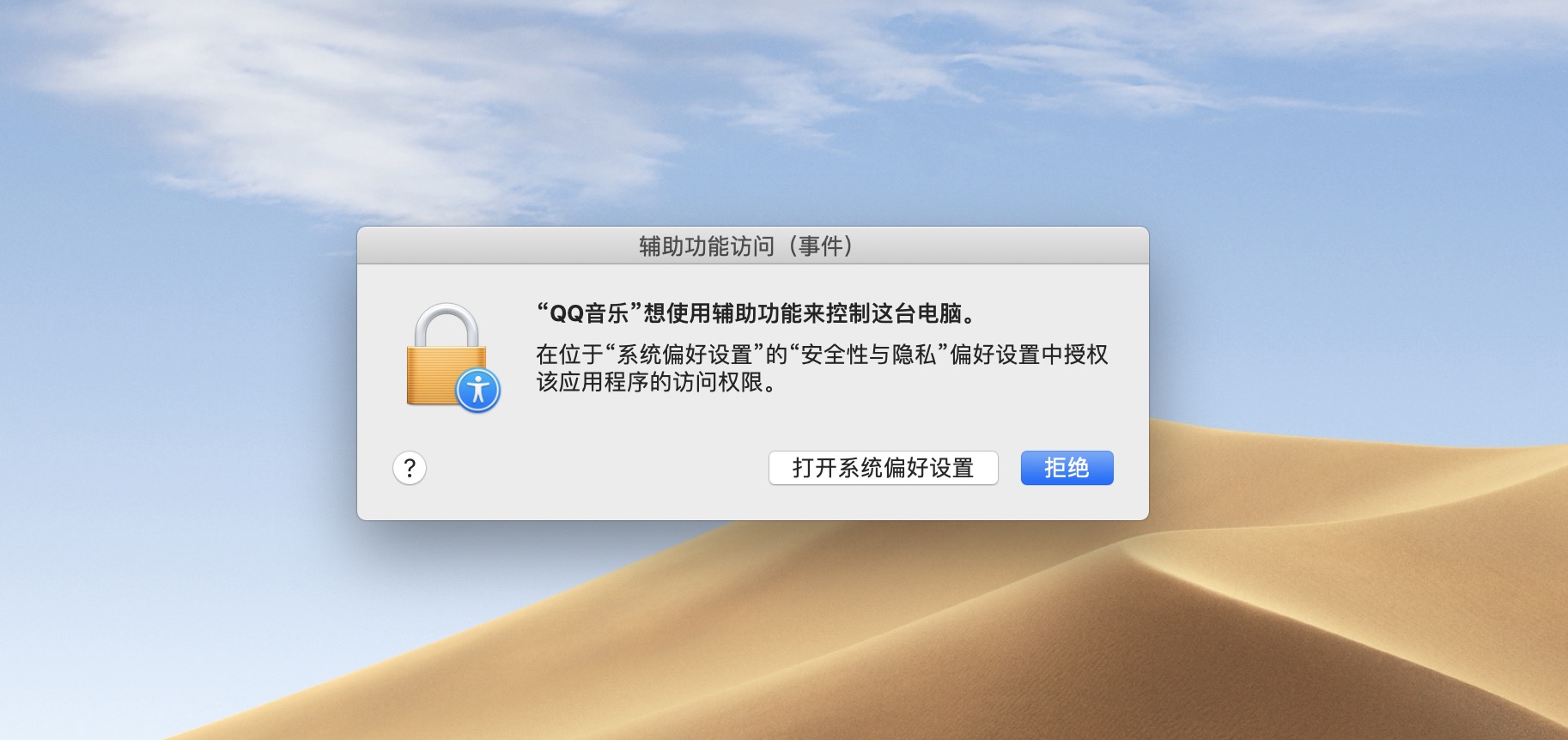Image resolution: width=1568 pixels, height=740 pixels.
Task: Click the word QQ音乐 in the headline
Action: tap(590, 313)
